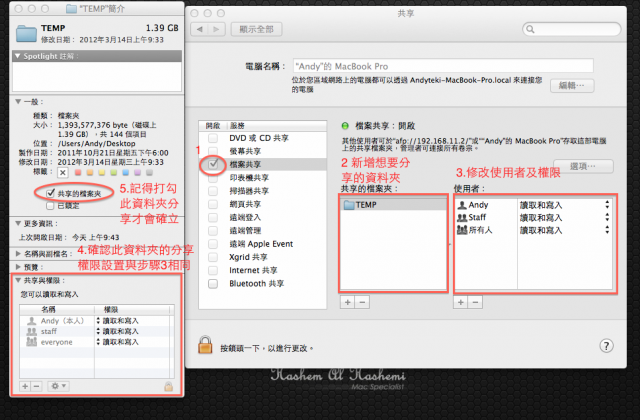Expand the 名稱與副檔名 section
This screenshot has width=640, height=420.
tap(18, 253)
